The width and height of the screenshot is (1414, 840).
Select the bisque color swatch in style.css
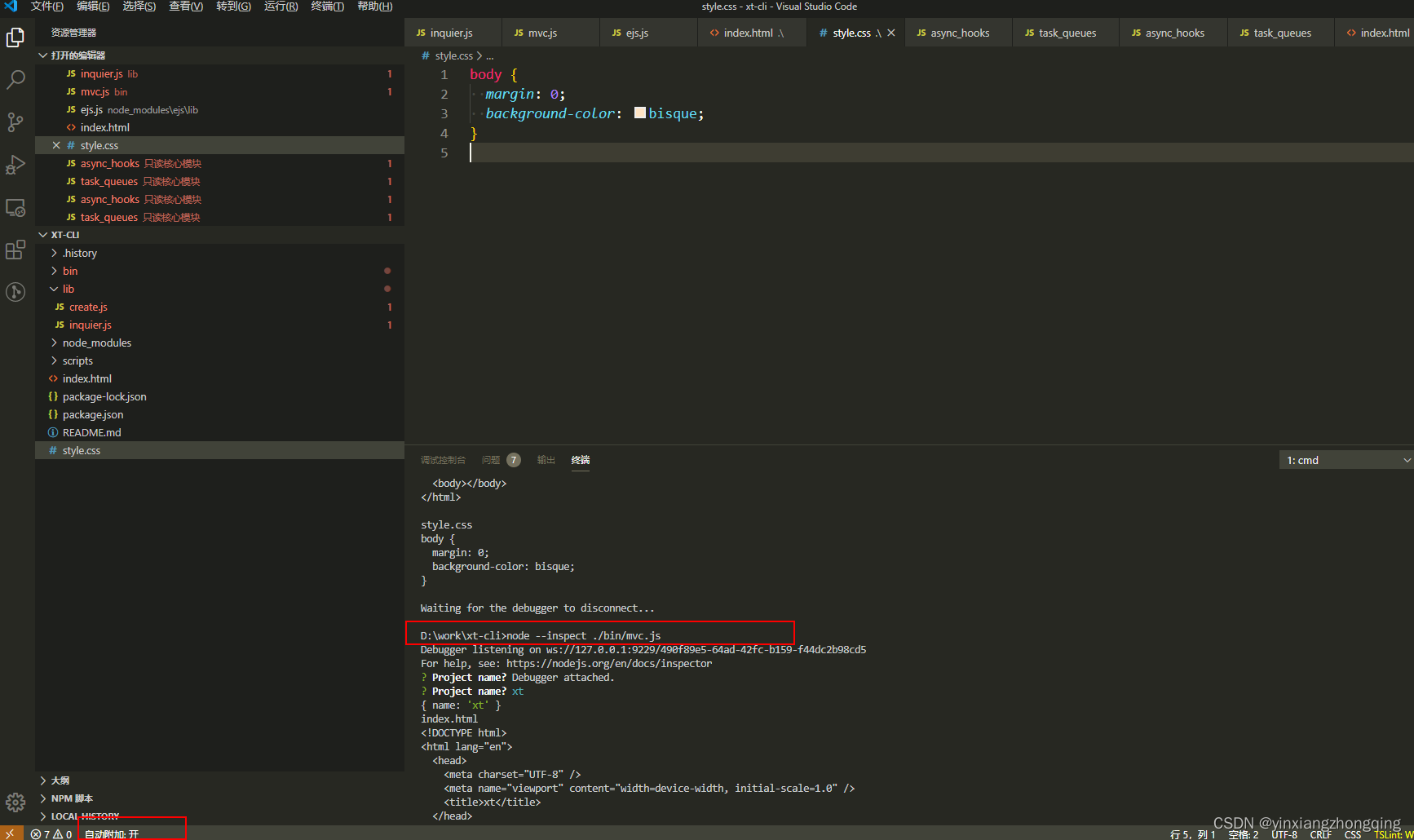639,113
